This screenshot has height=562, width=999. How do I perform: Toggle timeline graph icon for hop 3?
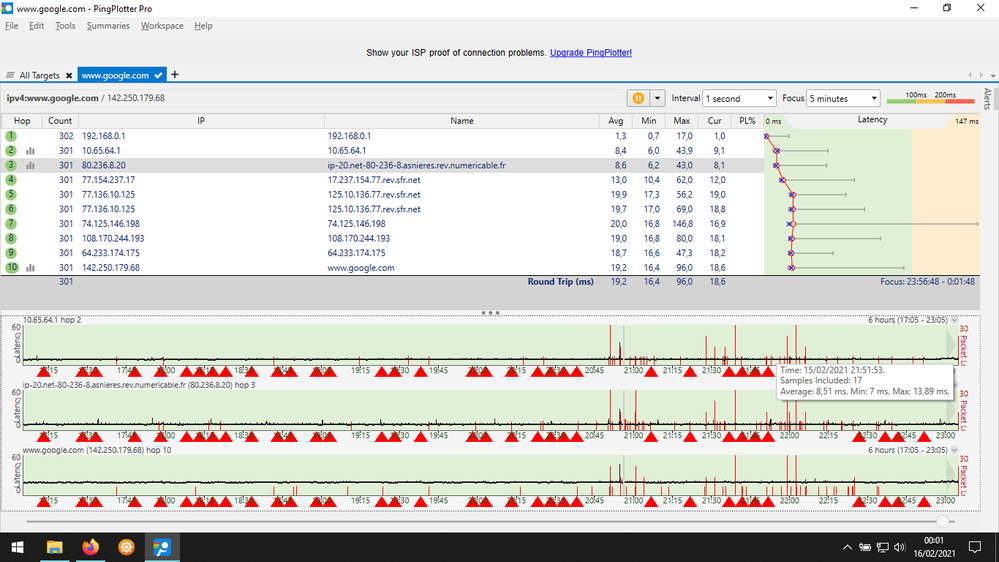tap(30, 166)
